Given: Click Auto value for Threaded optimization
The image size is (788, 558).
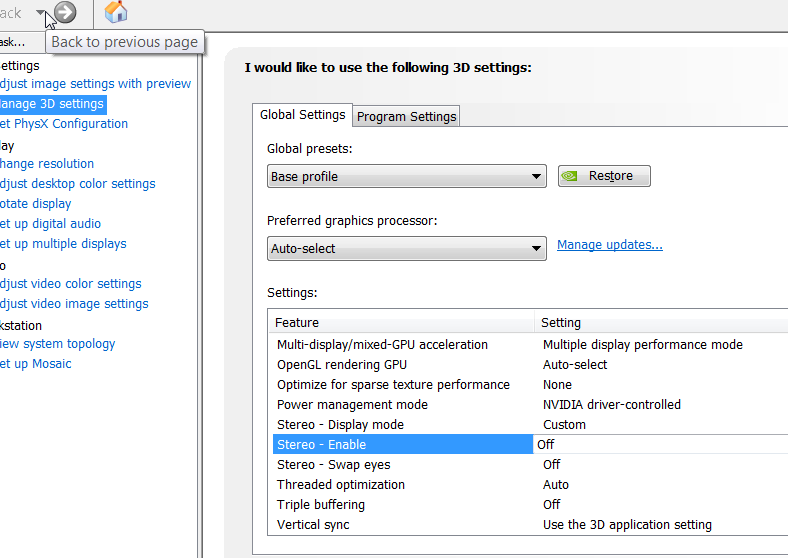Looking at the screenshot, I should [x=556, y=485].
